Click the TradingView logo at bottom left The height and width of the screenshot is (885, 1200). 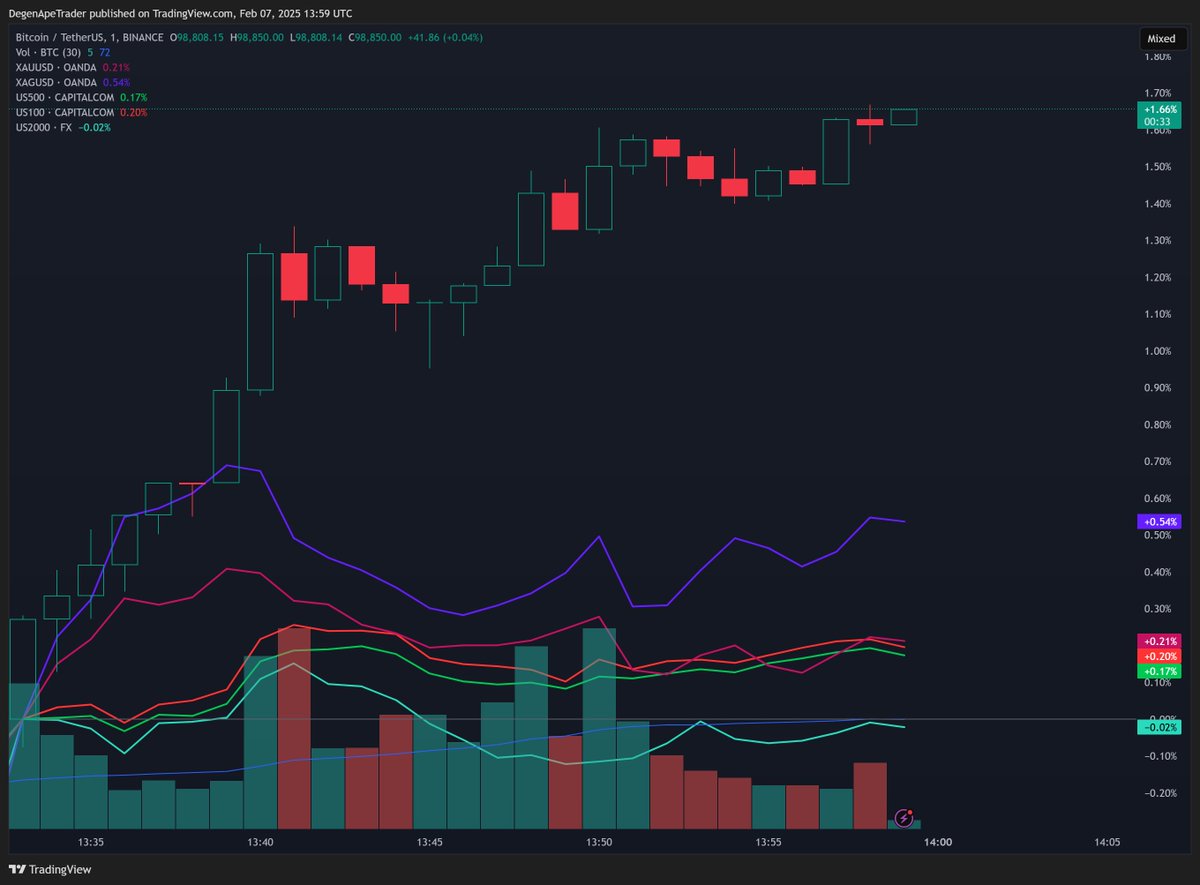[50, 869]
